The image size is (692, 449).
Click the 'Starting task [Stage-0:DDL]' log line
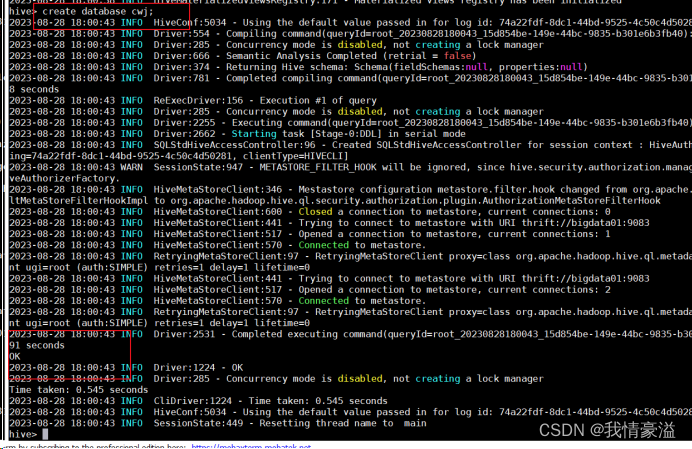click(x=237, y=134)
